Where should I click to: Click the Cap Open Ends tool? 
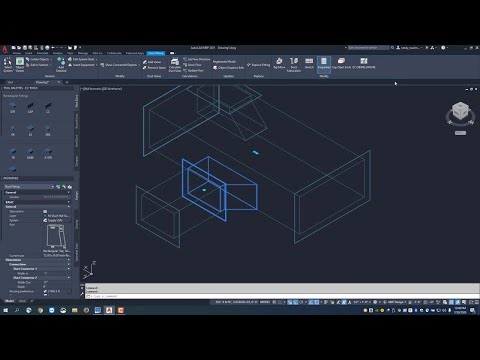341,63
